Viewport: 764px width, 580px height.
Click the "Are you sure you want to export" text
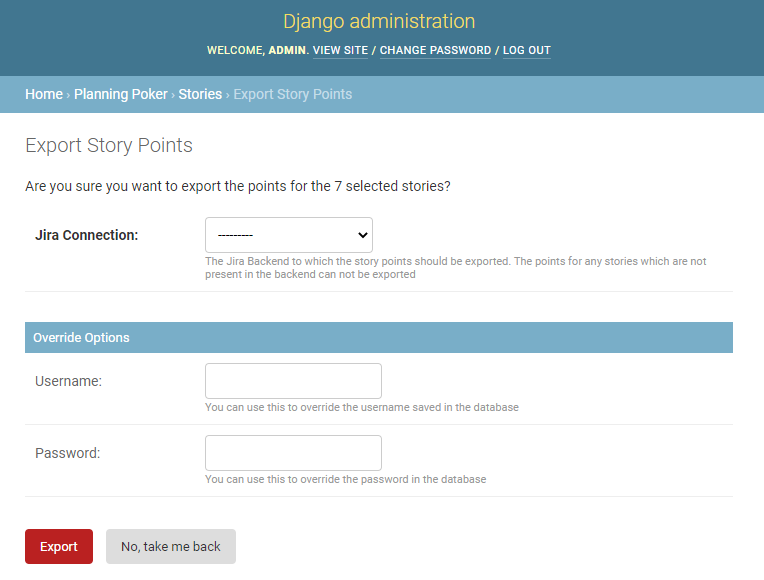[238, 186]
